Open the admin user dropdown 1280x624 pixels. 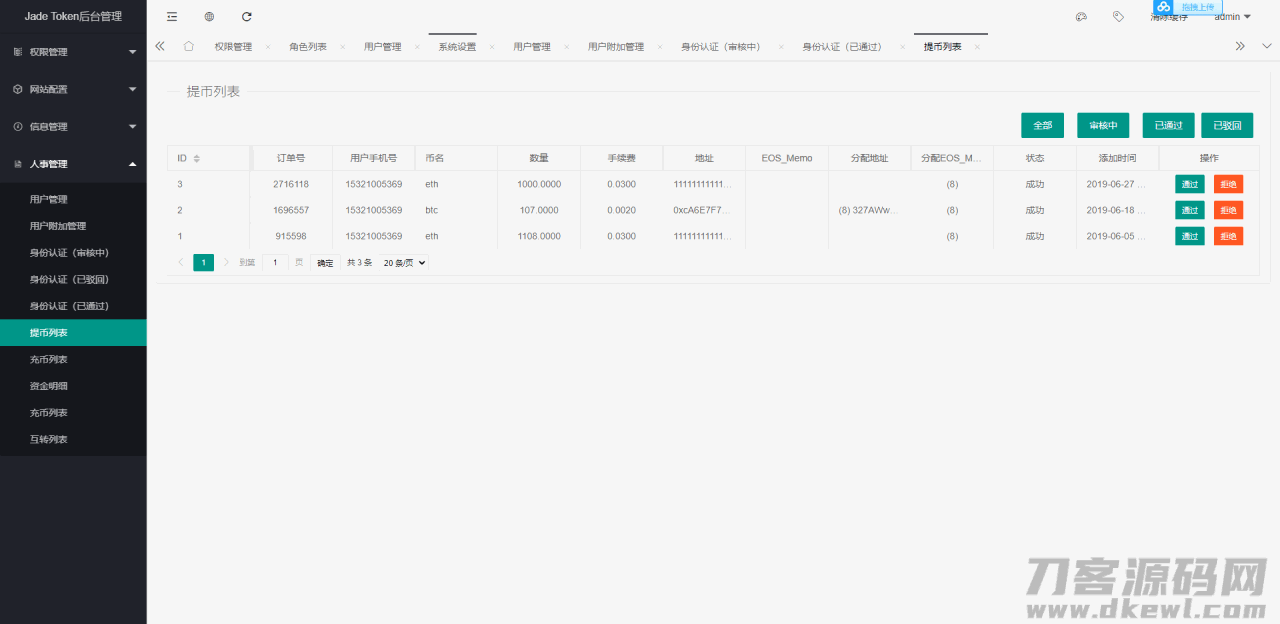coord(1232,17)
